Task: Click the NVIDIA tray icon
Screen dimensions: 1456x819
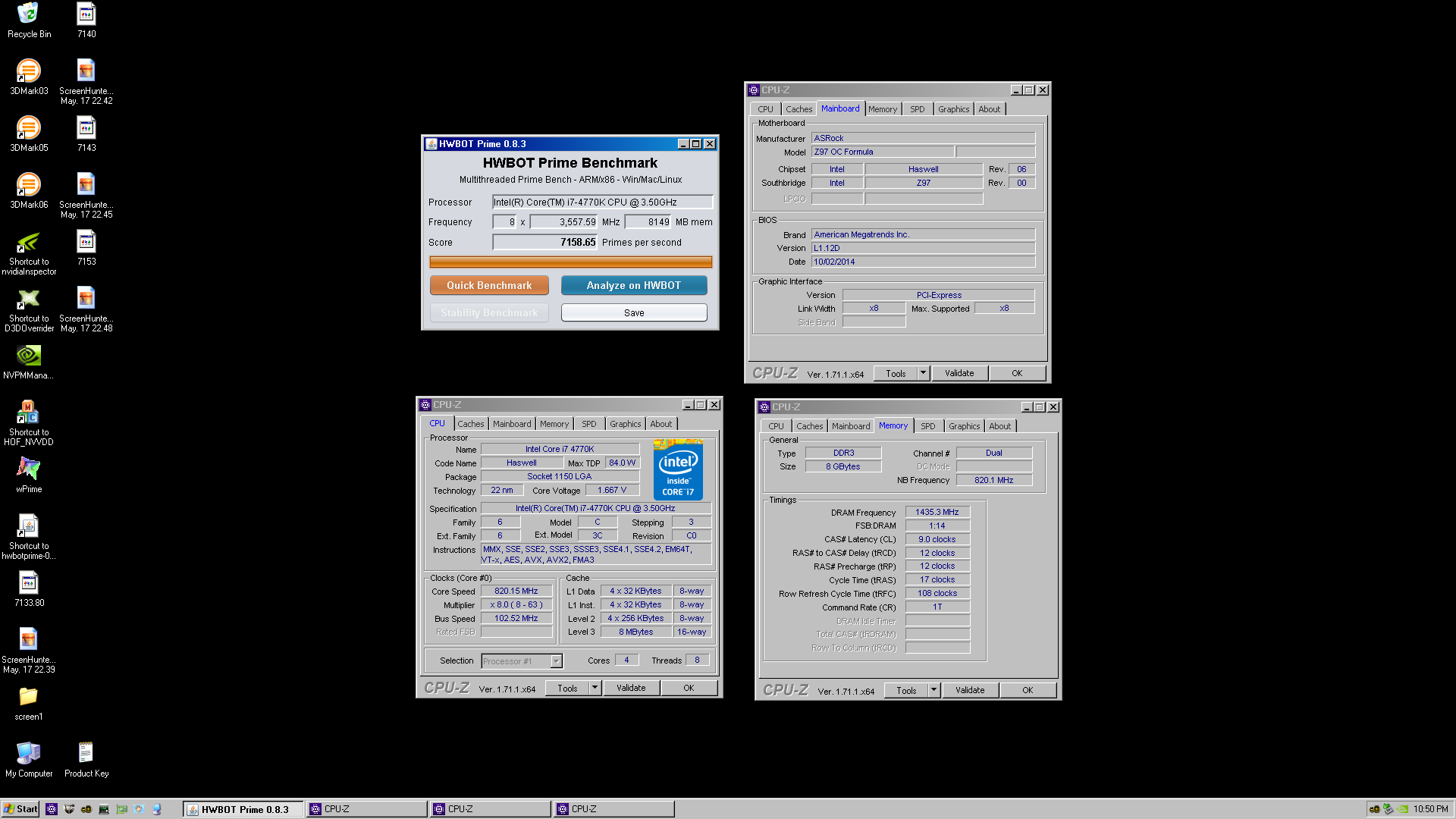Action: [x=1404, y=809]
